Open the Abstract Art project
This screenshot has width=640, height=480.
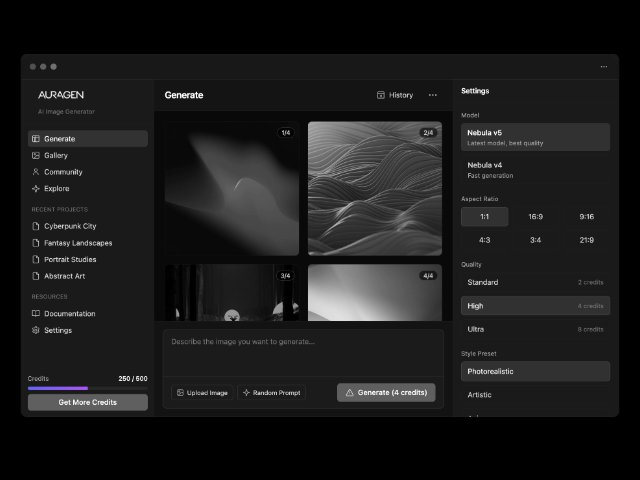pos(66,276)
